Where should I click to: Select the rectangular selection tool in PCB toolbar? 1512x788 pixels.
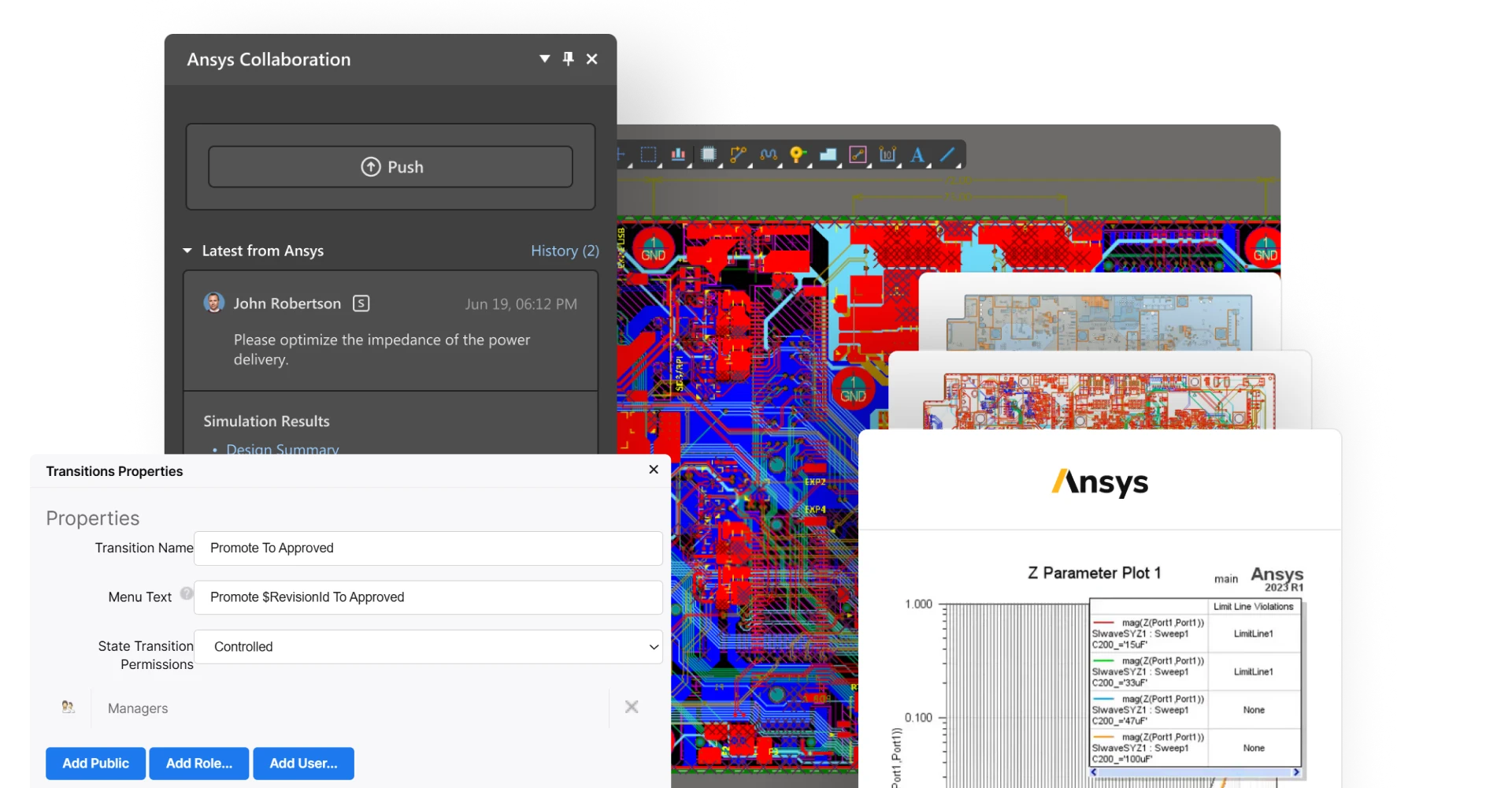648,154
